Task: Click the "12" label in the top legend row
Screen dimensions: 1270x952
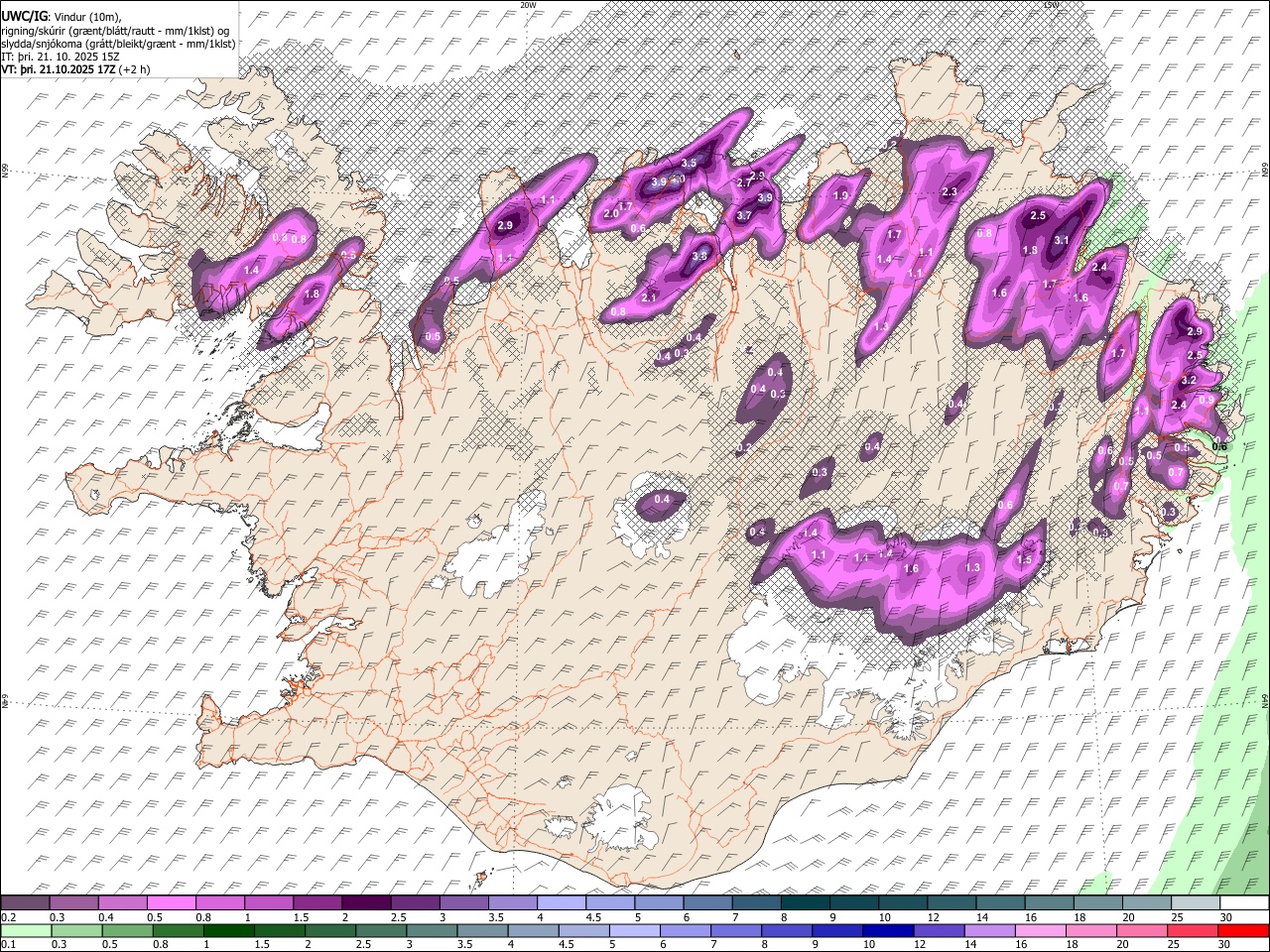Action: coord(934,917)
